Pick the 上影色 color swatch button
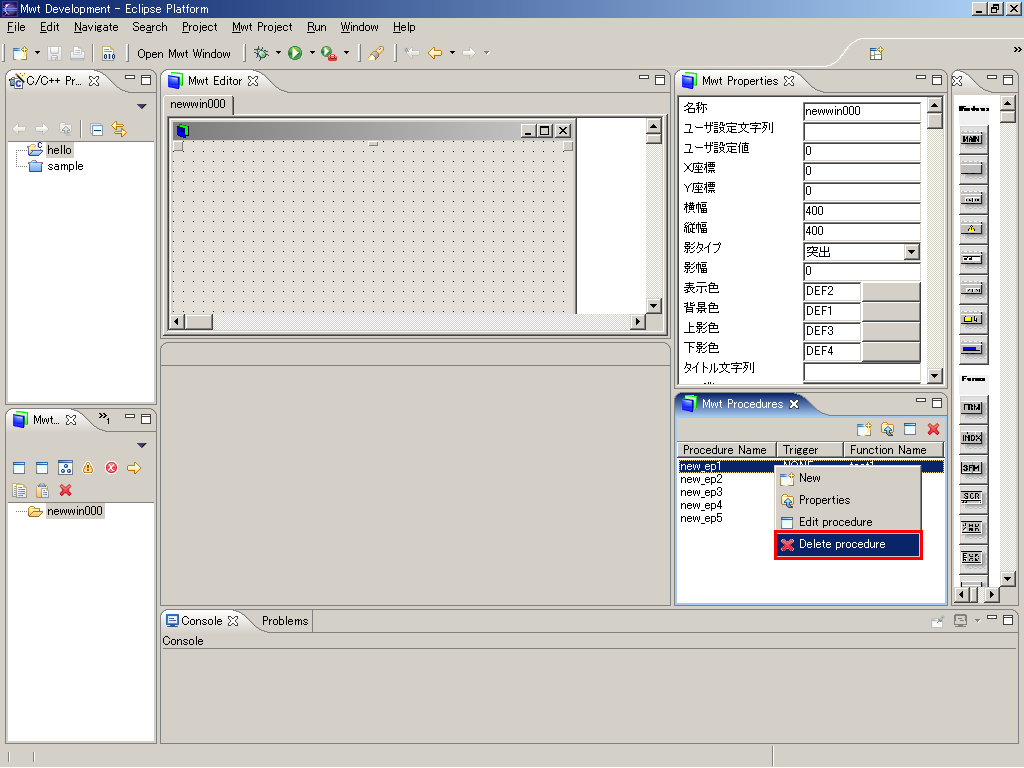 click(x=890, y=331)
